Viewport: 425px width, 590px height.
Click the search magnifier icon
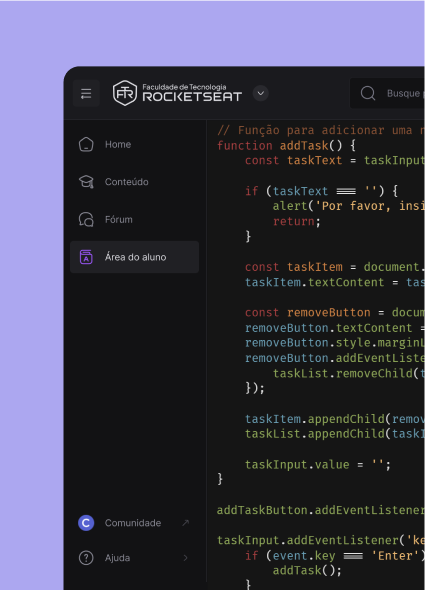click(368, 93)
